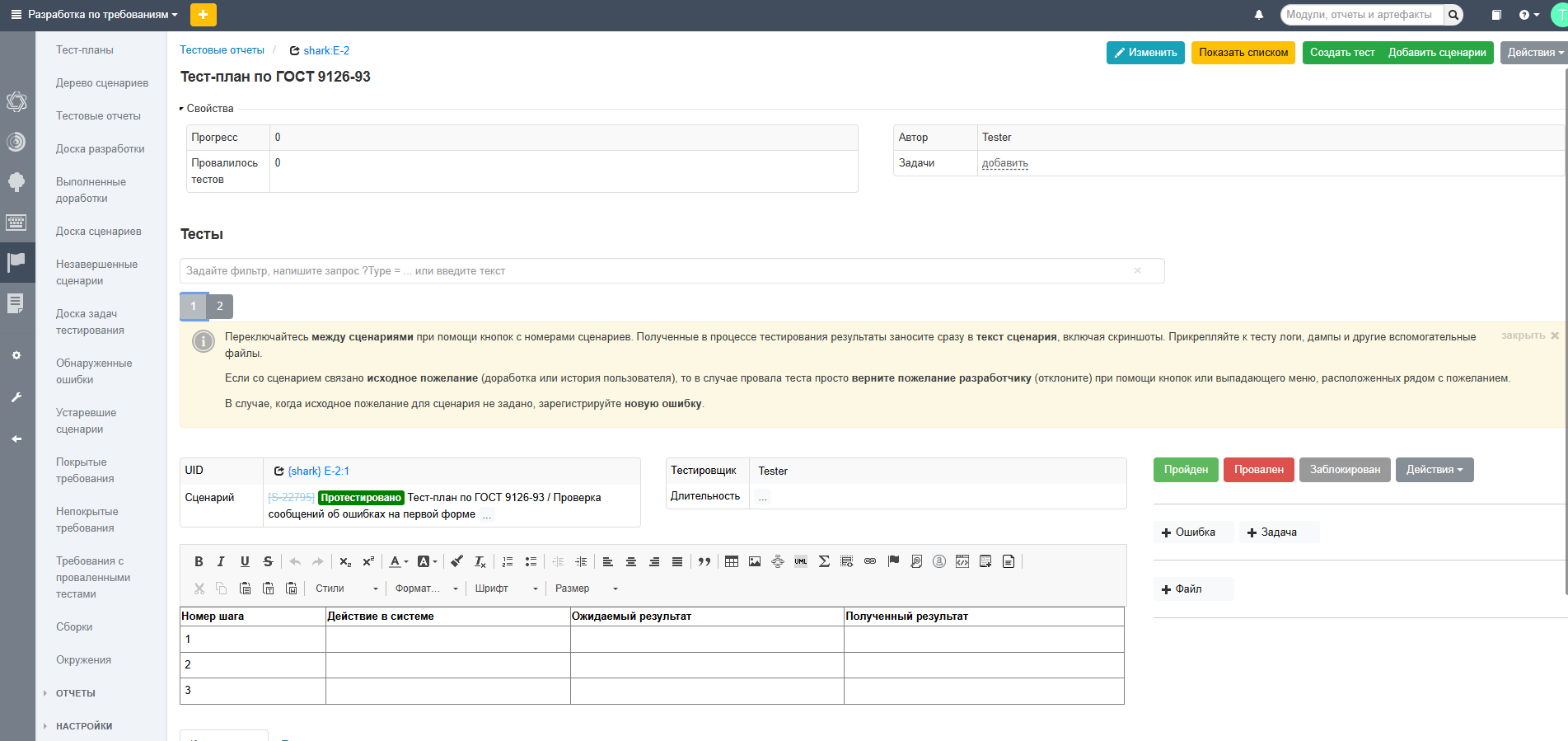Expand the ОТЧЕТЫ sidebar section
This screenshot has height=741, width=1568.
coord(75,693)
